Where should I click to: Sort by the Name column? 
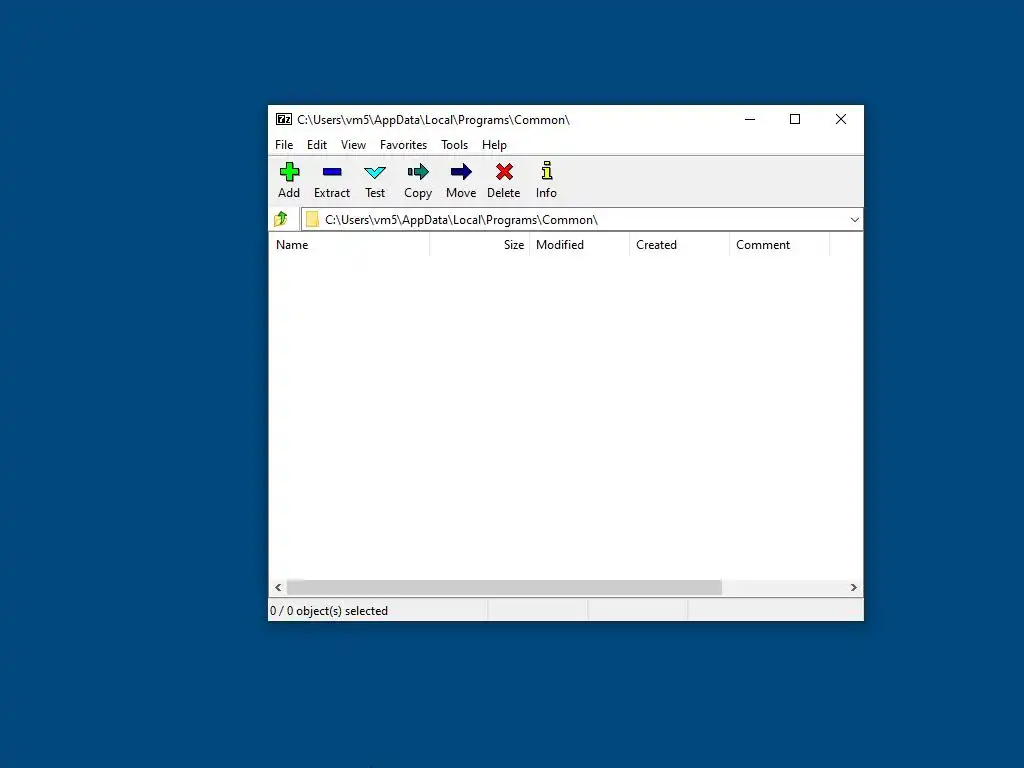tap(349, 245)
